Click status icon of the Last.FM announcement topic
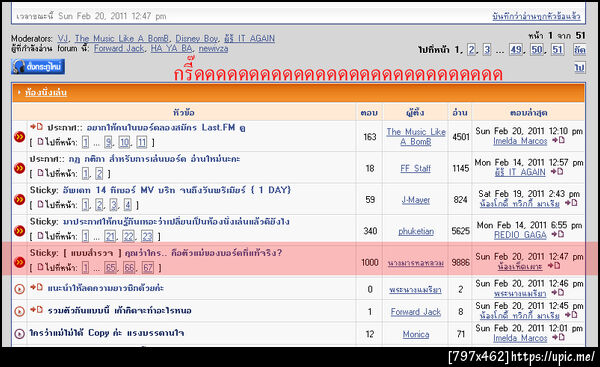Image resolution: width=600 pixels, height=367 pixels. point(20,137)
